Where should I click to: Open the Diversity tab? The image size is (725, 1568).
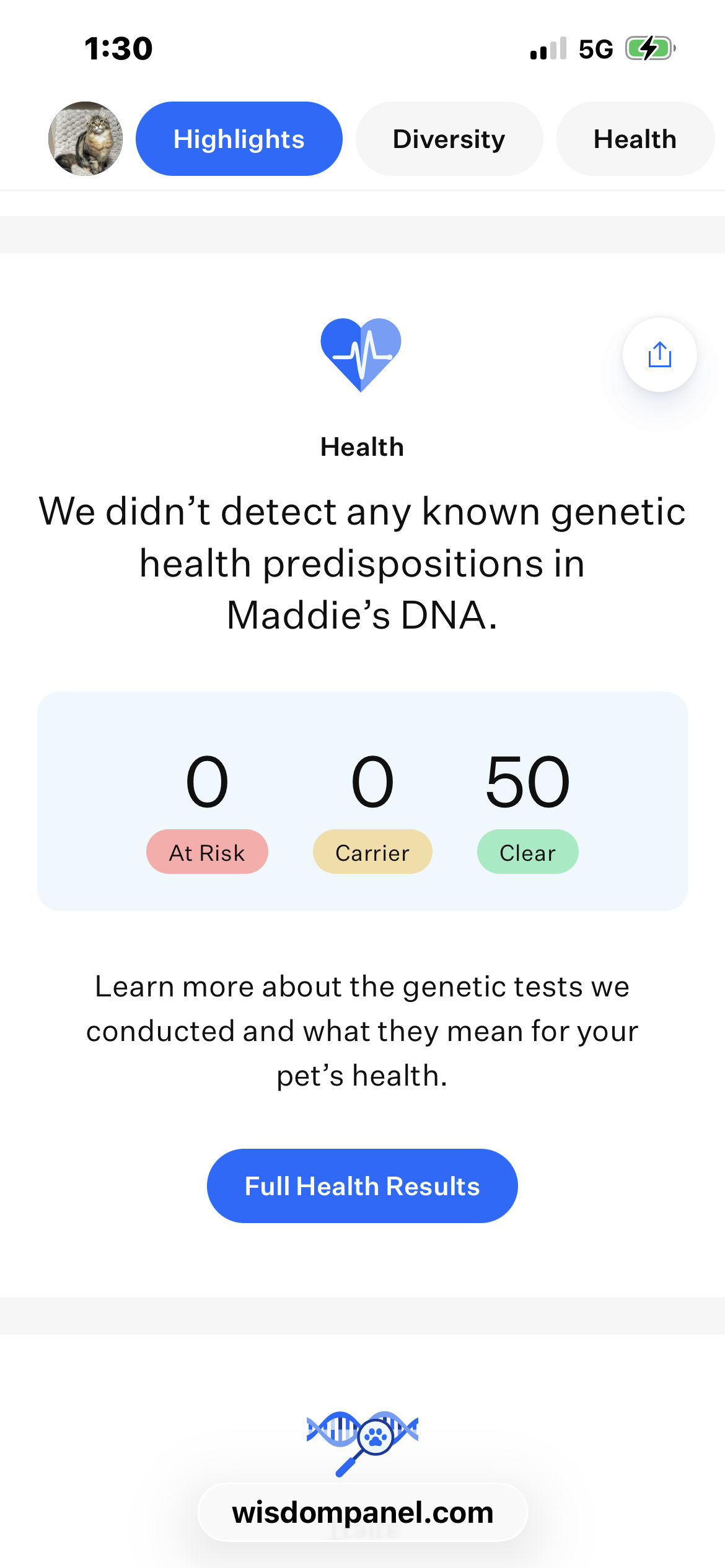tap(449, 139)
